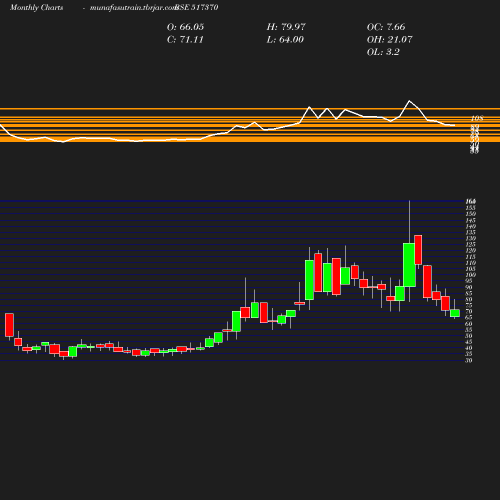
Task: Click the "OL: 3.2" reading
Action: pyautogui.click(x=383, y=52)
